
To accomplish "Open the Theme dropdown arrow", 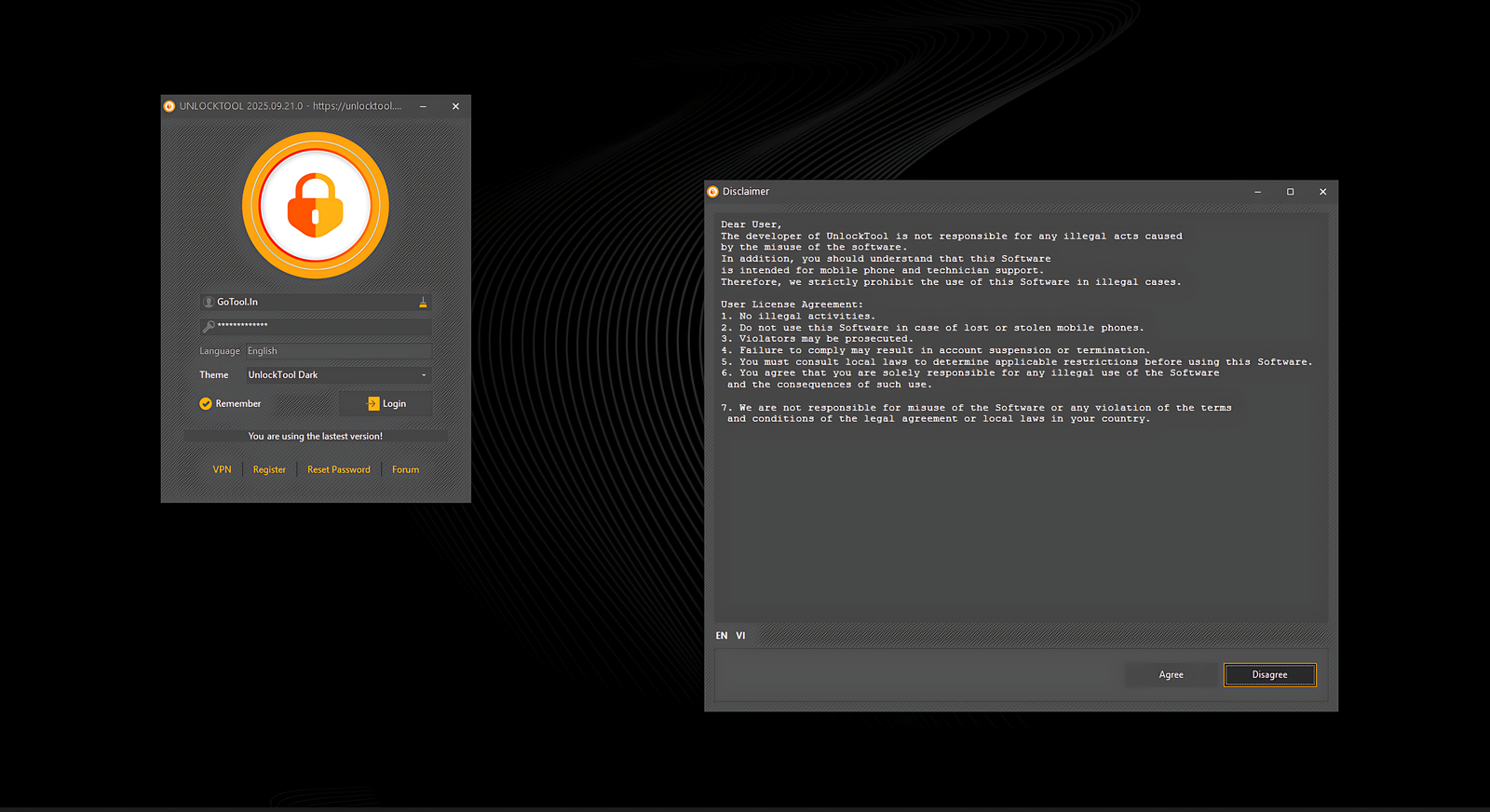I will [424, 375].
